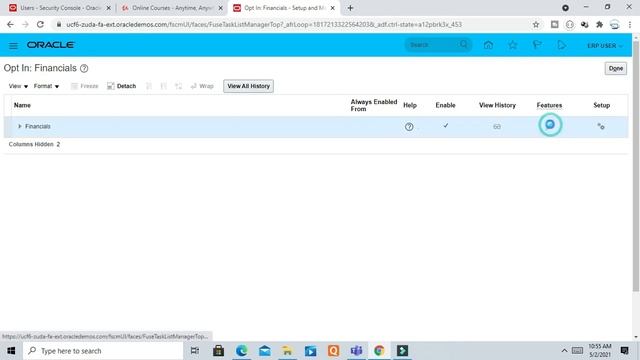
Task: Open Favorites star in Oracle header
Action: [513, 45]
